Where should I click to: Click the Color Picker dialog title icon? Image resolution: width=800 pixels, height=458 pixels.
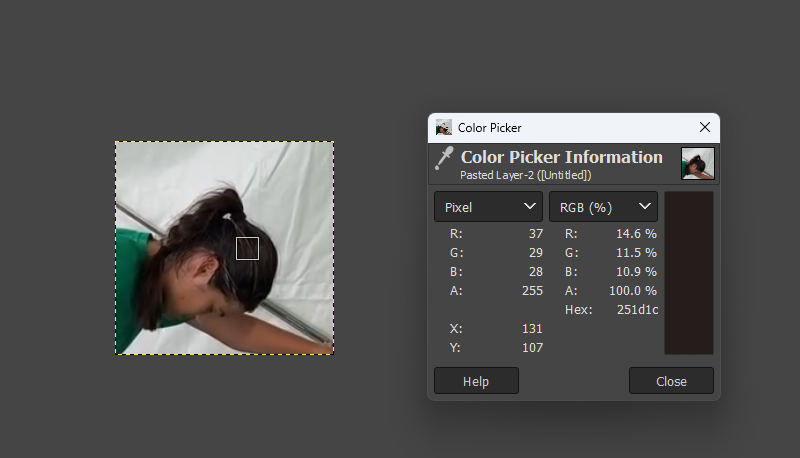(x=443, y=128)
